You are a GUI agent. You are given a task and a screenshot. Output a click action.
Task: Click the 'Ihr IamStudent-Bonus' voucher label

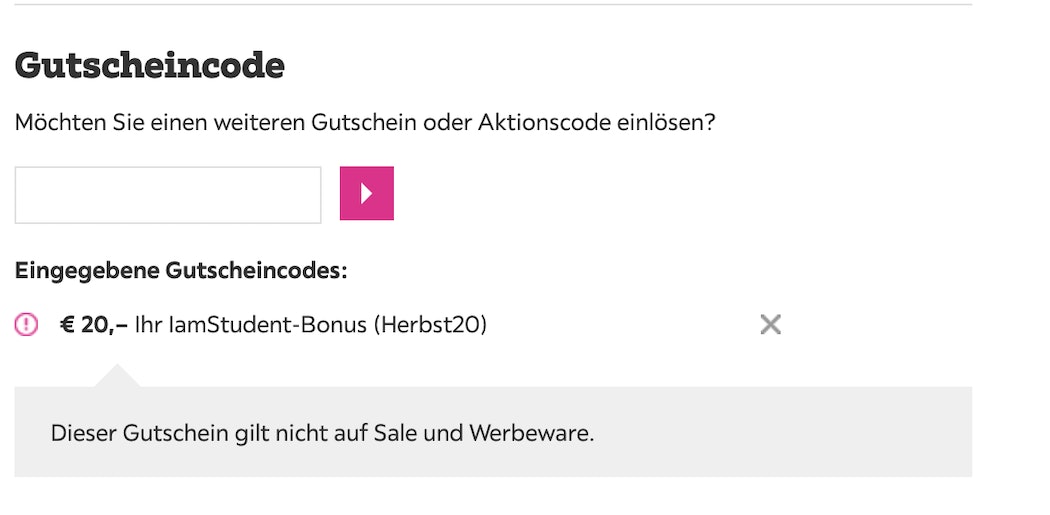tap(250, 325)
